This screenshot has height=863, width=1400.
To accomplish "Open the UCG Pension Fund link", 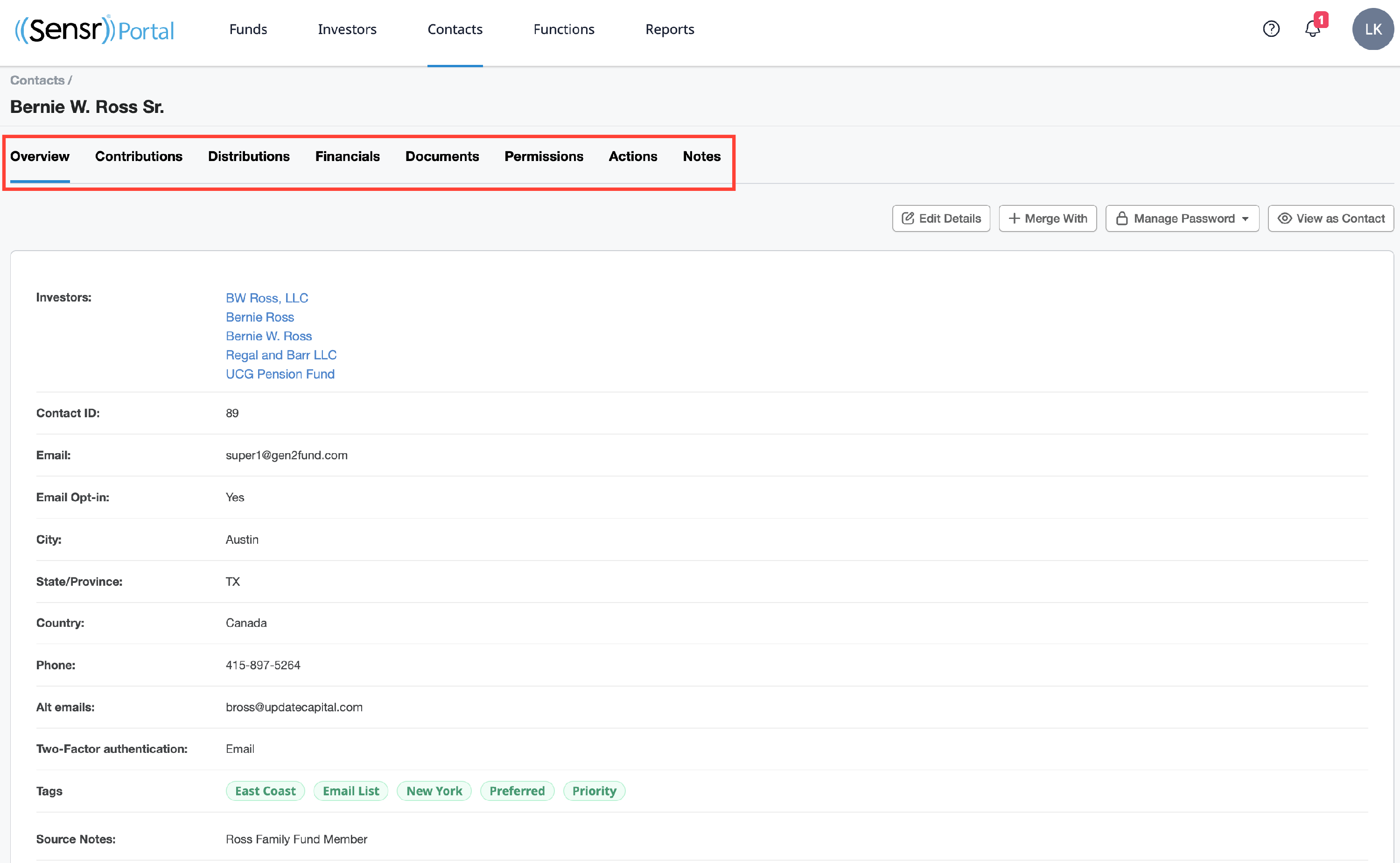I will [280, 374].
